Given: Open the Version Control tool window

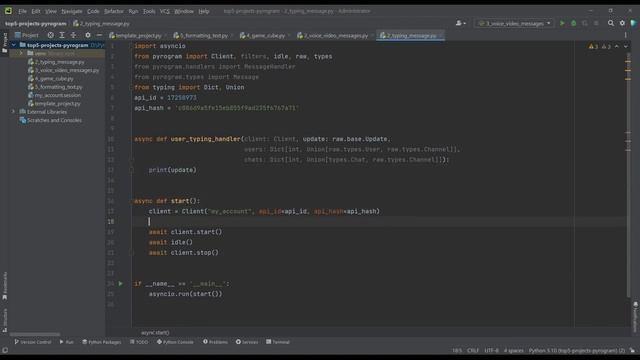Looking at the screenshot, I should point(33,342).
